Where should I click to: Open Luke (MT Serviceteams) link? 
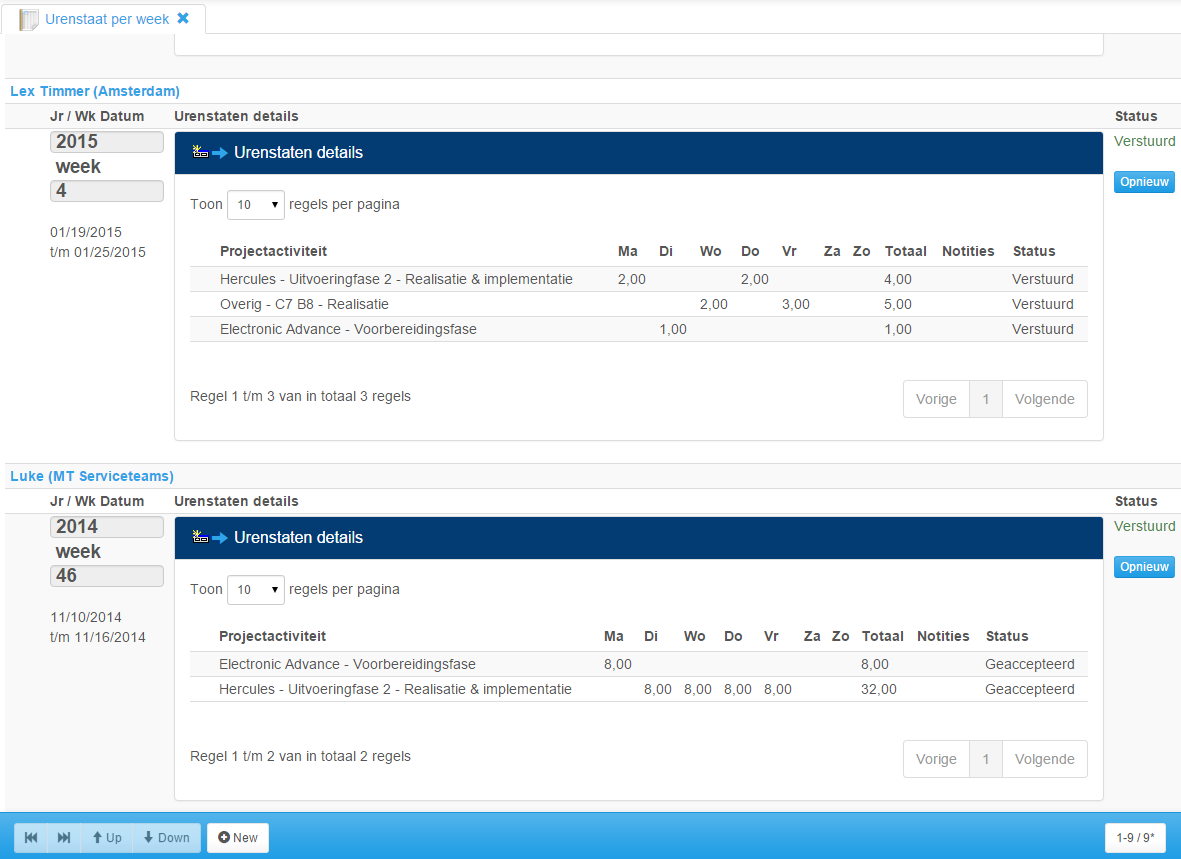[x=92, y=476]
